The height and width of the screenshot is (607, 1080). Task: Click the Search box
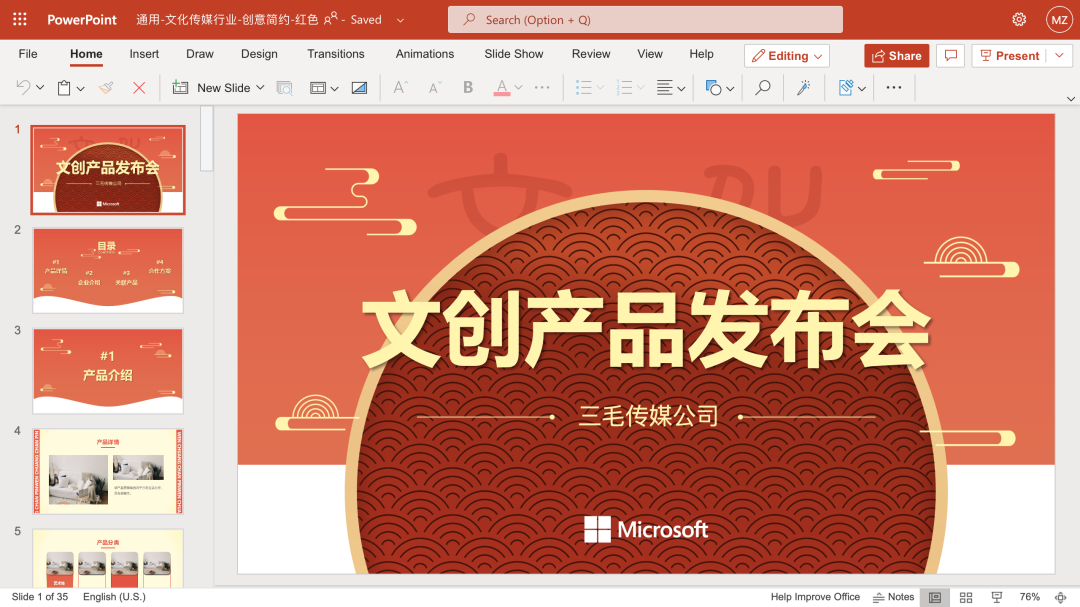(x=645, y=20)
